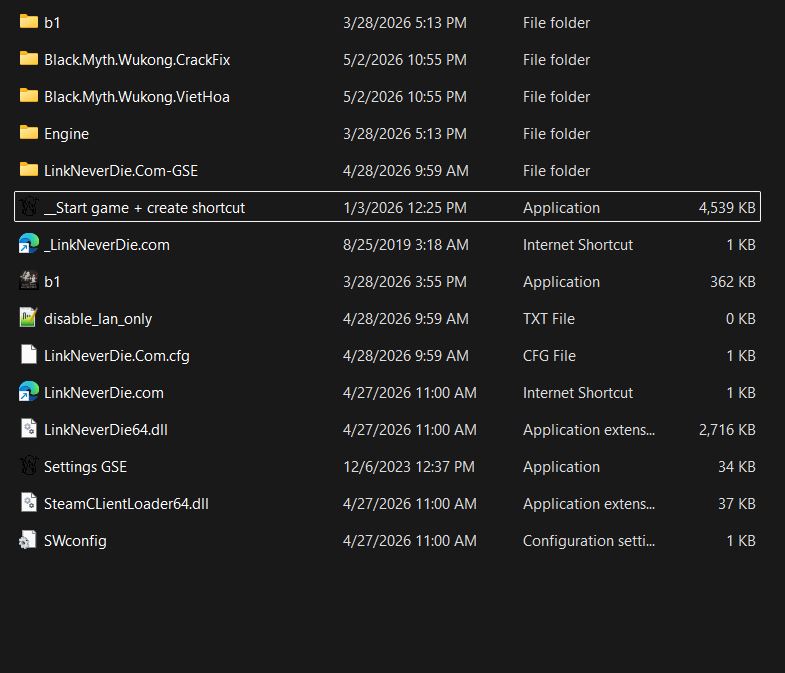
Task: Click the _Start game + create shortcut app icon
Action: (29, 206)
